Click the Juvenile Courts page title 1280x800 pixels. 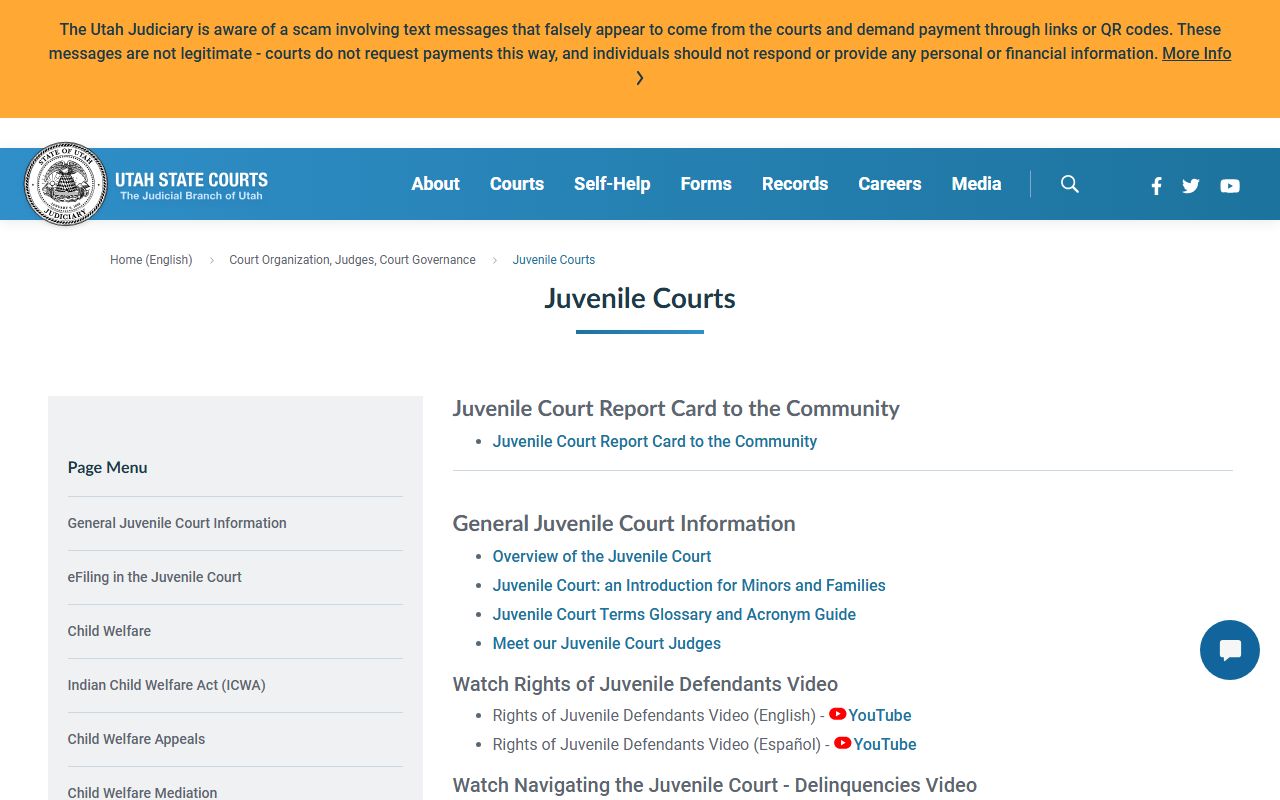(640, 298)
